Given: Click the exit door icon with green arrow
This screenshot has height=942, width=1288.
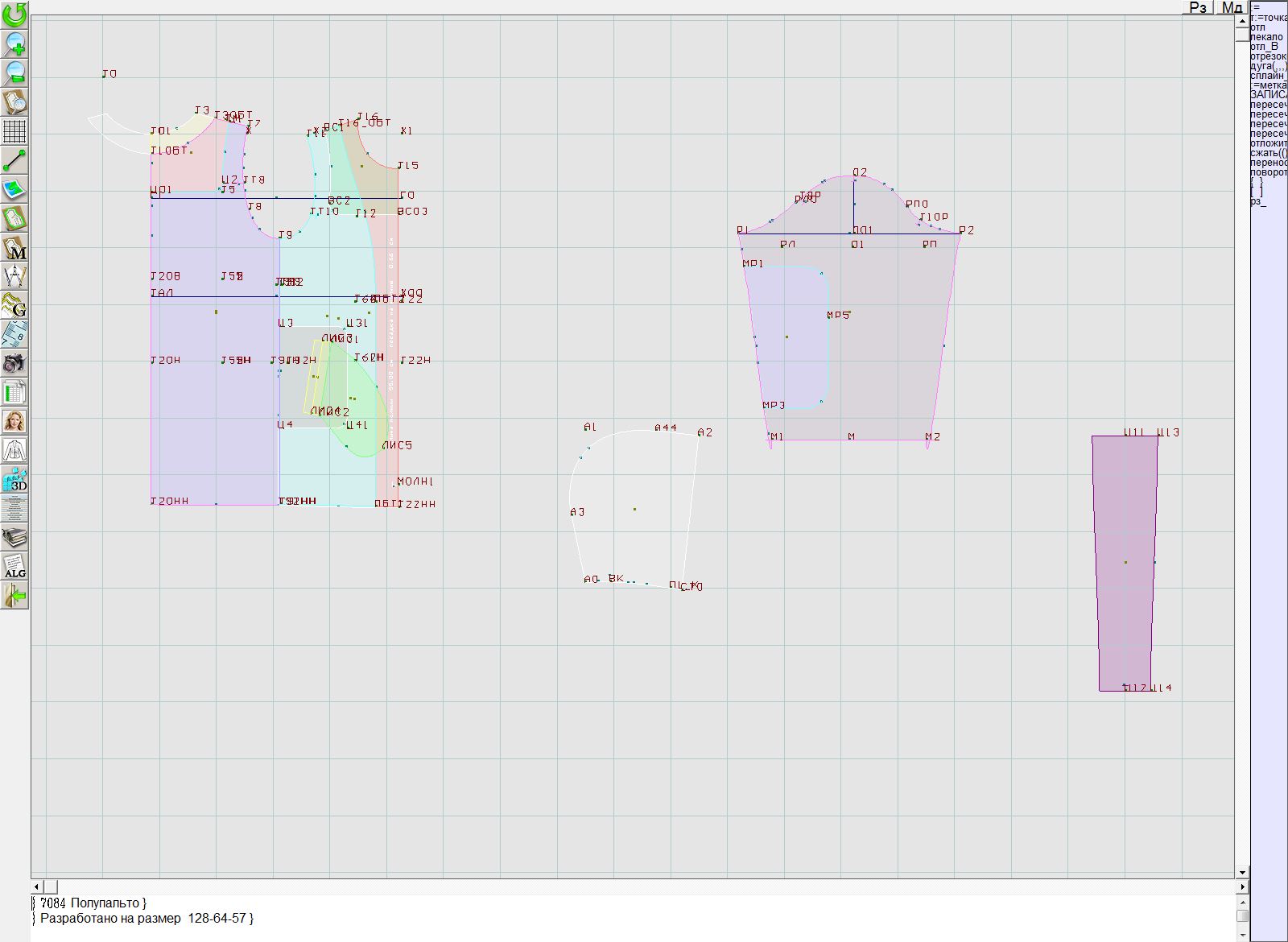Looking at the screenshot, I should coord(14,596).
